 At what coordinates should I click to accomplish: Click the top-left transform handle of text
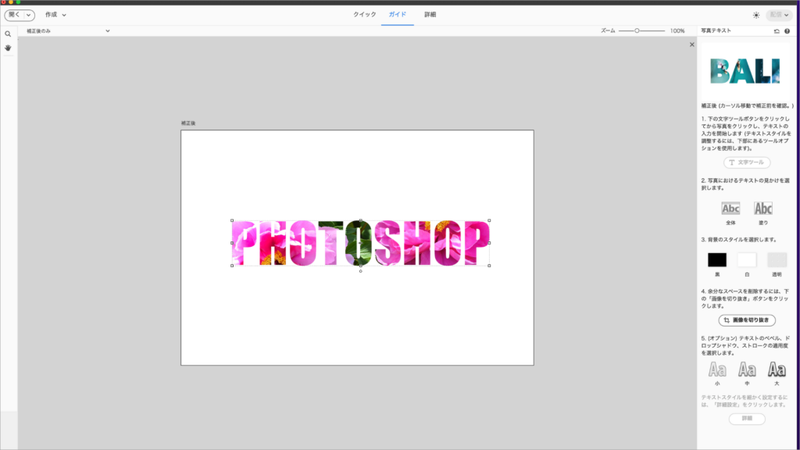[x=232, y=220]
